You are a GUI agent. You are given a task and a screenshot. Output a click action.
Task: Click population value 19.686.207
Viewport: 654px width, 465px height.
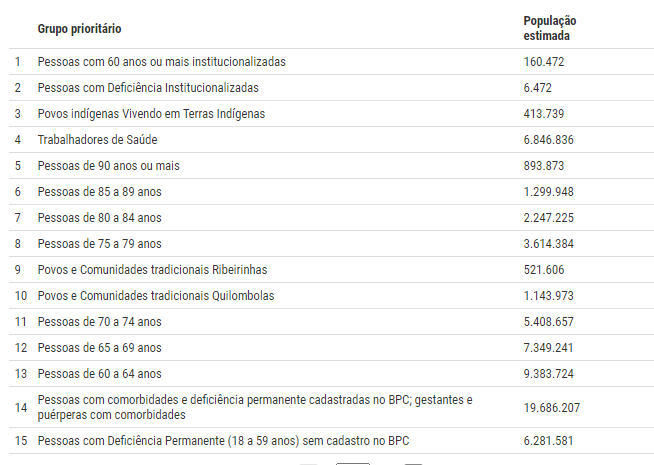(551, 407)
